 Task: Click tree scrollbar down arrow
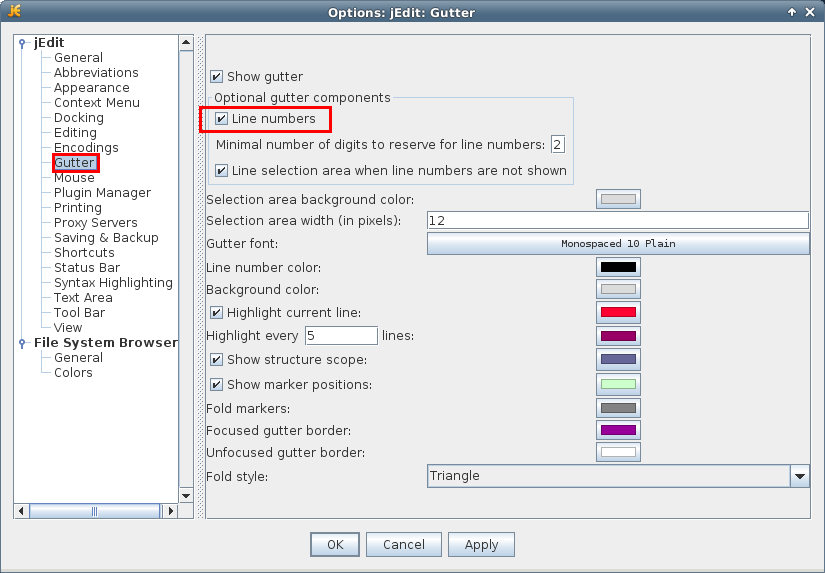[x=186, y=496]
